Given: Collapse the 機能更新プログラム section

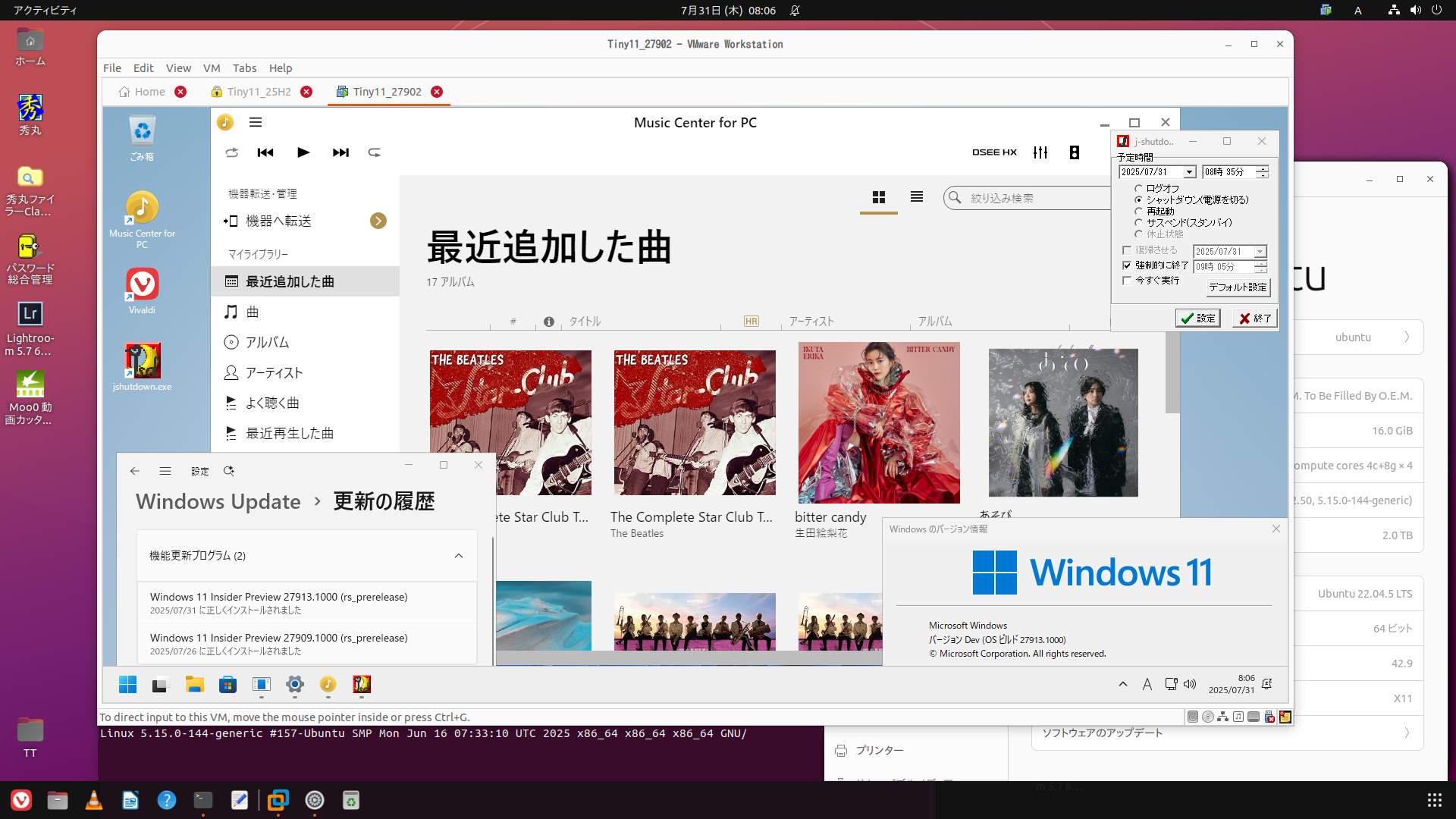Looking at the screenshot, I should click(x=459, y=556).
